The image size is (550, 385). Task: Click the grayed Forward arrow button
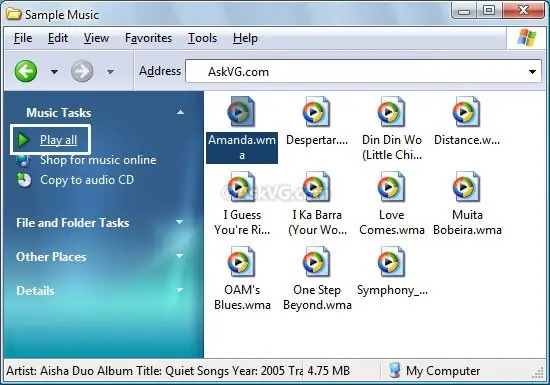82,71
